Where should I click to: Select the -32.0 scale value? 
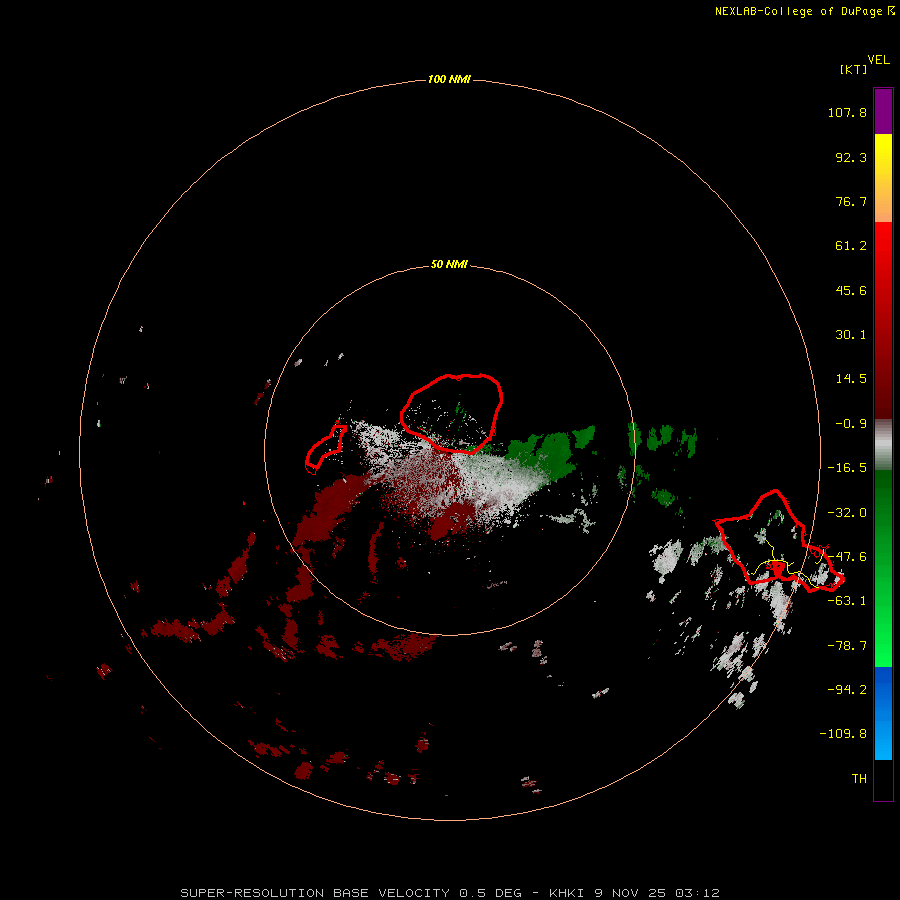[847, 513]
